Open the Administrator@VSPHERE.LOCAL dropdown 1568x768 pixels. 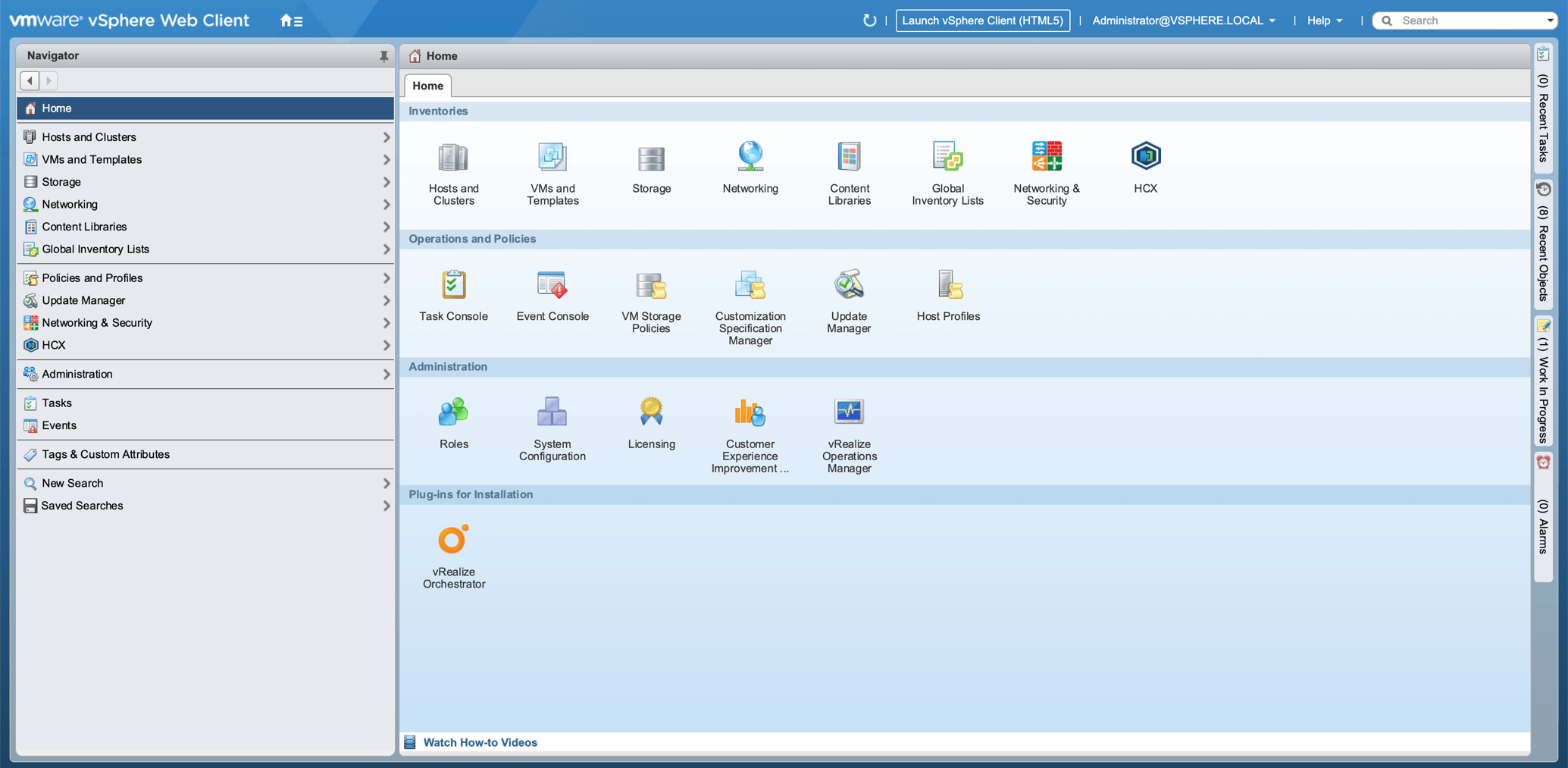(1183, 20)
